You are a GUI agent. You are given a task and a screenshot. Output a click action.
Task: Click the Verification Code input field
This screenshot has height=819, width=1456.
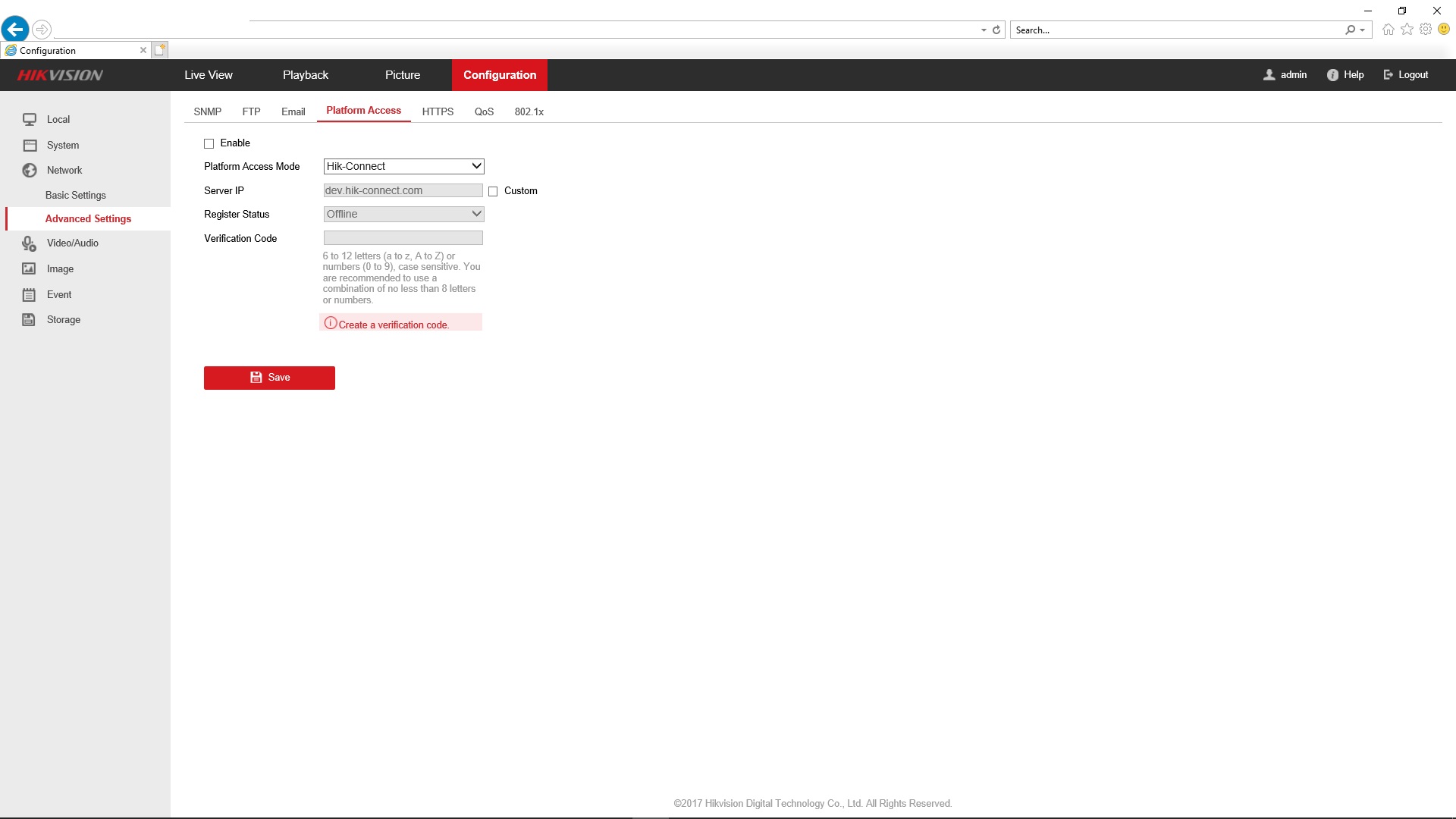tap(403, 238)
